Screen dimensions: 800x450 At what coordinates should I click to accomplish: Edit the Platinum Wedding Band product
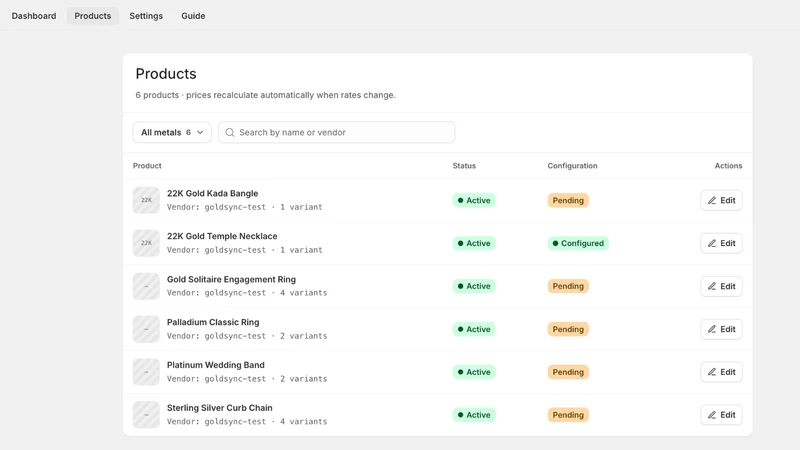[721, 372]
